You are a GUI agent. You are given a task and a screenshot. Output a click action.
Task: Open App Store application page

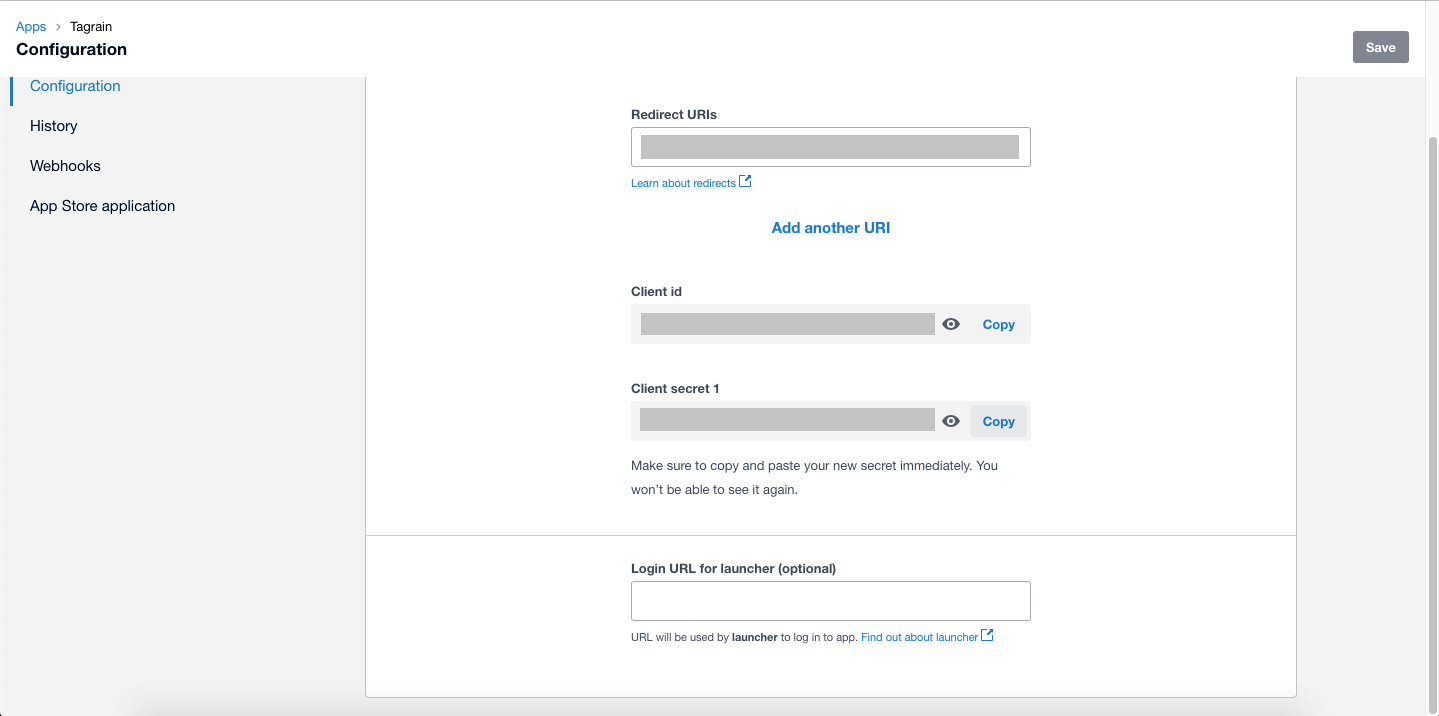click(102, 206)
